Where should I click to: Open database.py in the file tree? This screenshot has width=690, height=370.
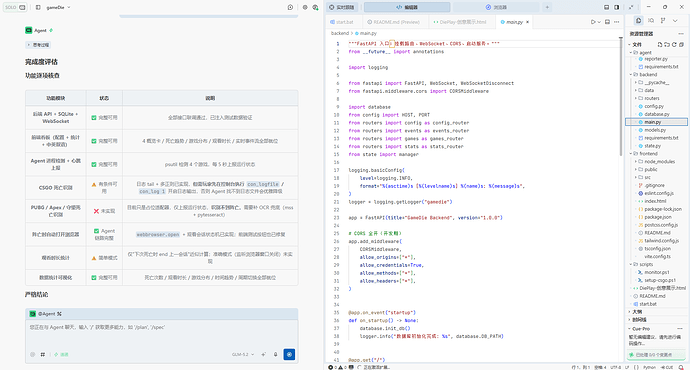point(658,114)
